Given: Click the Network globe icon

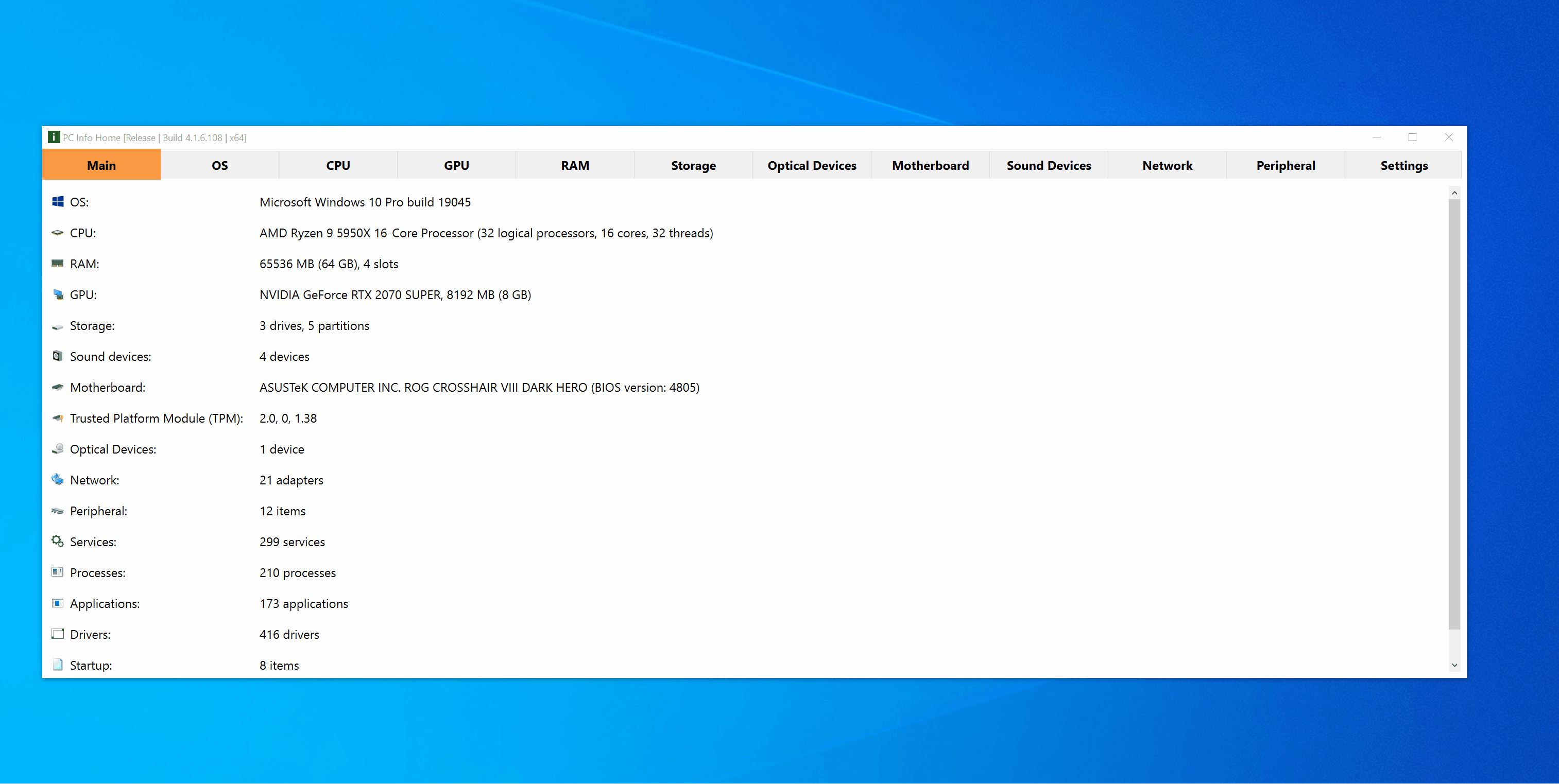Looking at the screenshot, I should (x=58, y=479).
